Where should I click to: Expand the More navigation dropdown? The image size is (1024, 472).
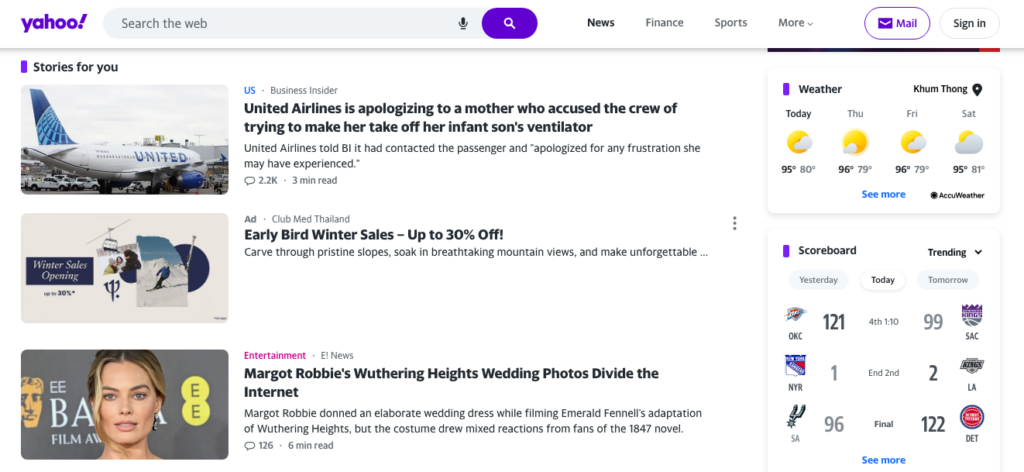pos(795,23)
